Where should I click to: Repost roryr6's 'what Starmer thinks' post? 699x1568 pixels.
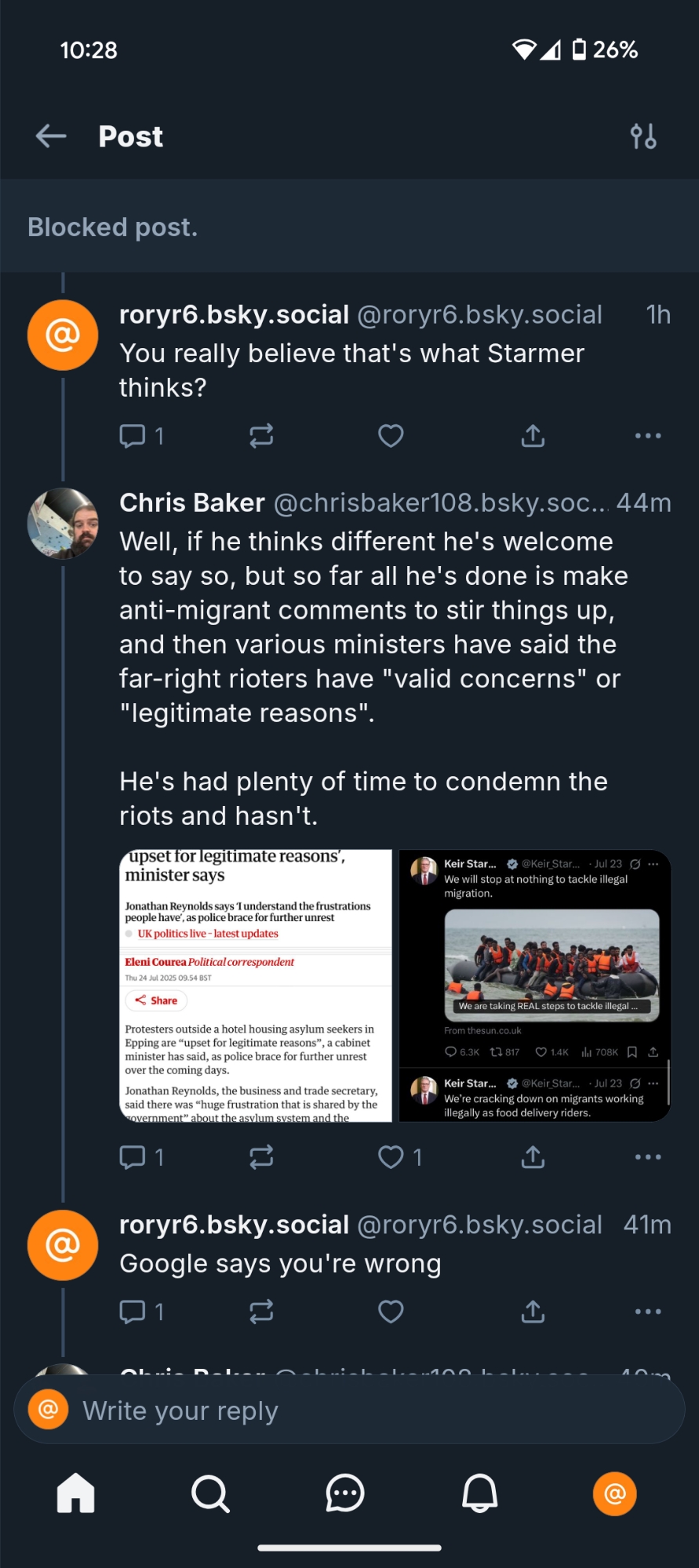pos(261,436)
